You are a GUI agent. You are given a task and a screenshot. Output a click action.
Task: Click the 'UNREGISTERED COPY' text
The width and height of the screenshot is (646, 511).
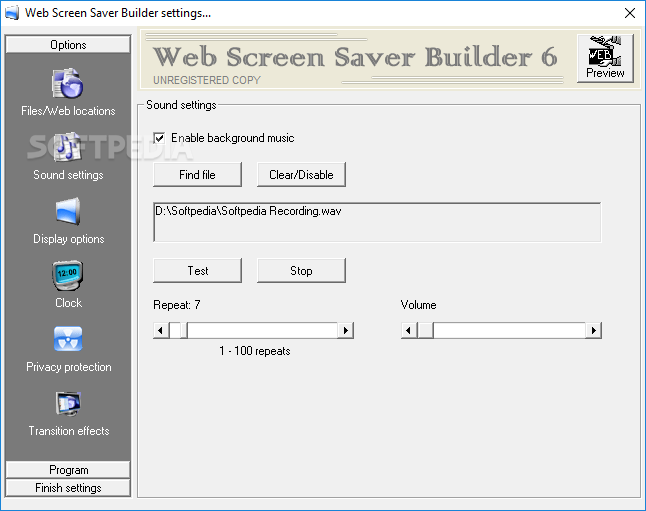click(207, 80)
